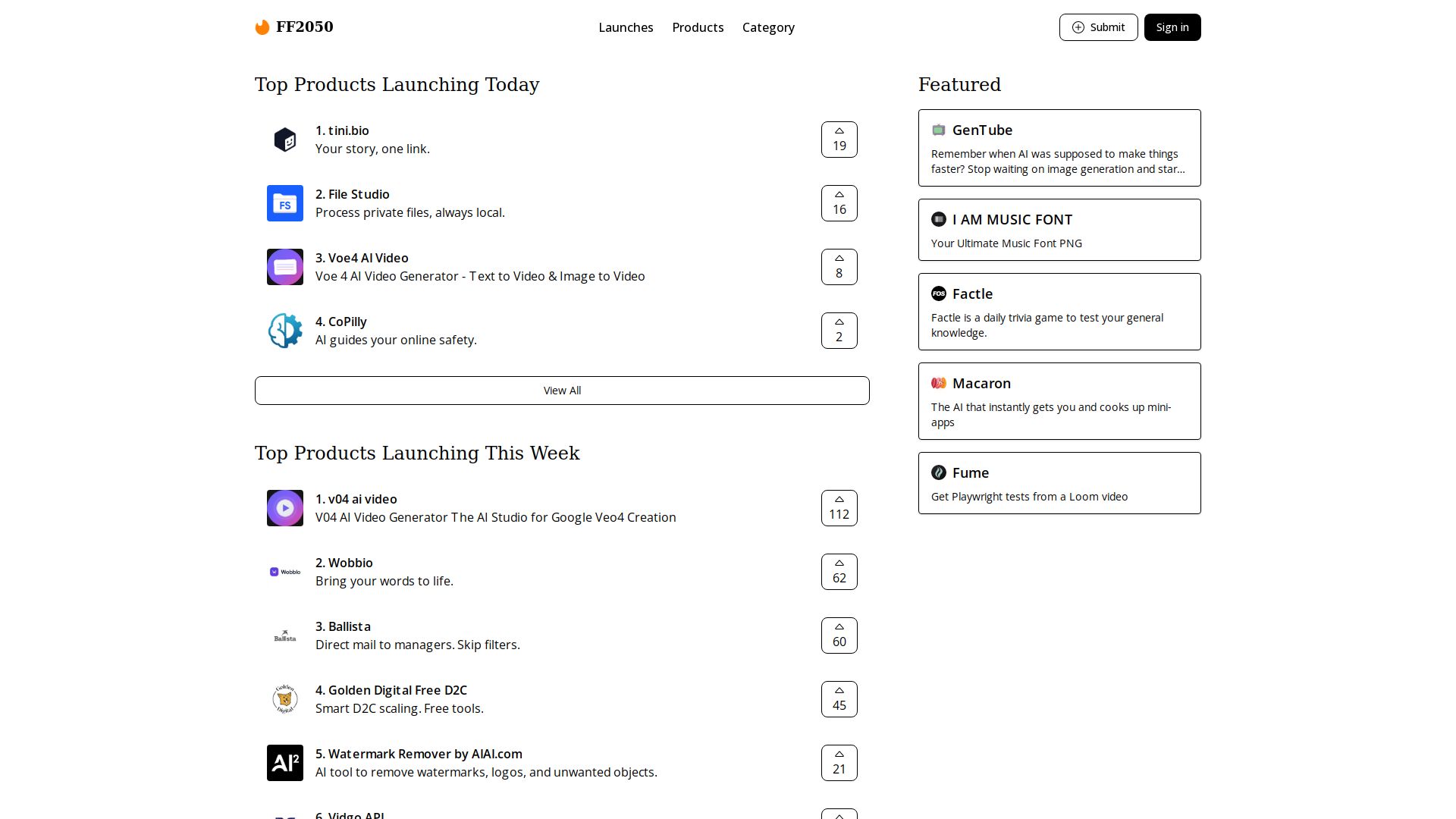This screenshot has width=1456, height=819.
Task: Click the Golden Digital logo icon
Action: click(285, 699)
